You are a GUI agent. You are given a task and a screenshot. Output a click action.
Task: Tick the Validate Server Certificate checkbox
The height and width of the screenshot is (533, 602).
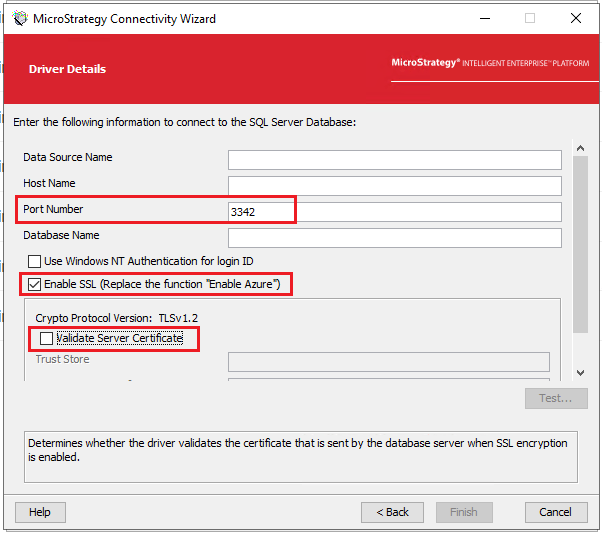tap(46, 339)
